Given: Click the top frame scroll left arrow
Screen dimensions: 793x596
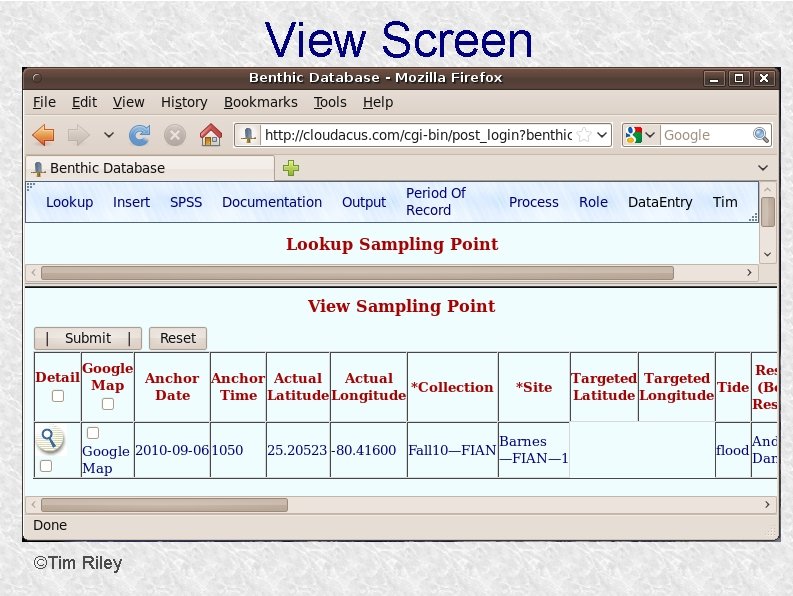Looking at the screenshot, I should 33,273.
